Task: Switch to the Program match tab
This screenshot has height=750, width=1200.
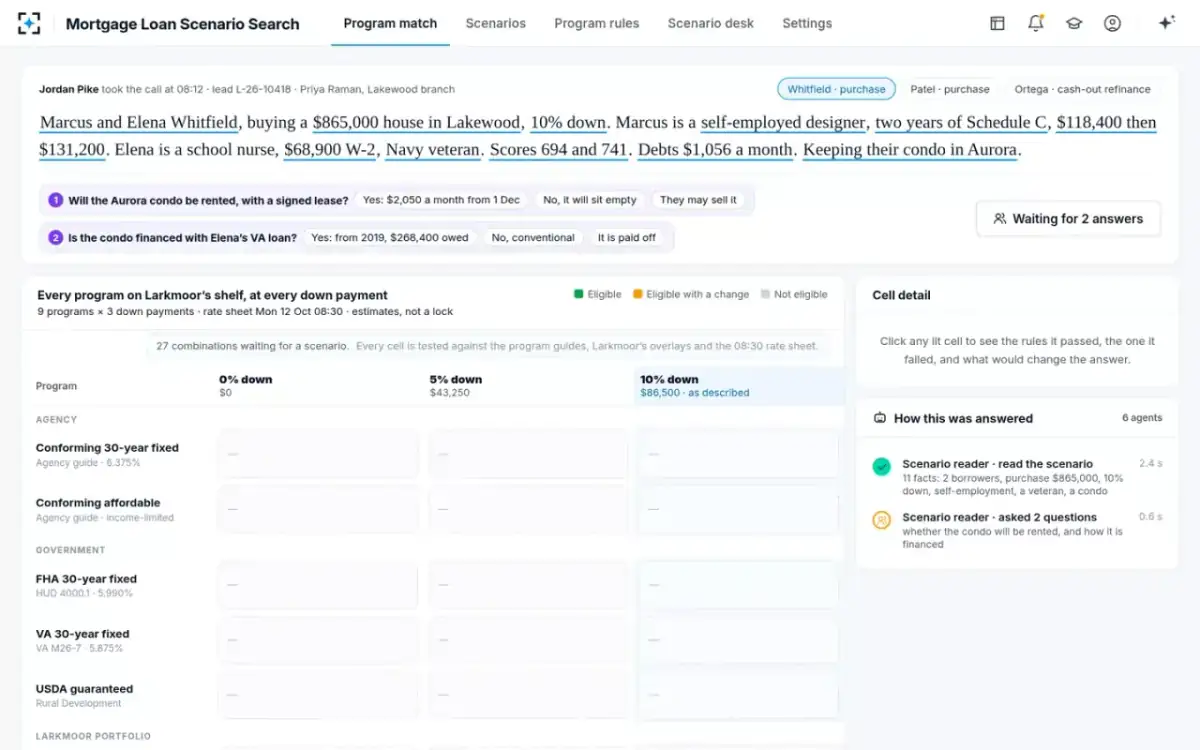Action: [390, 23]
